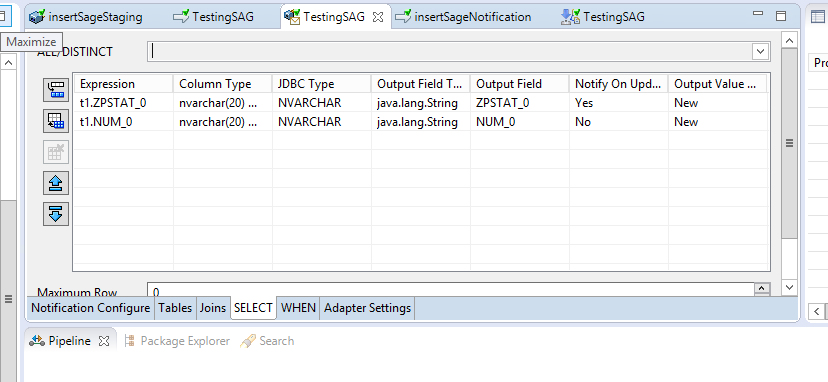Close the active TestingSAG tab
The height and width of the screenshot is (382, 828).
coord(378,17)
